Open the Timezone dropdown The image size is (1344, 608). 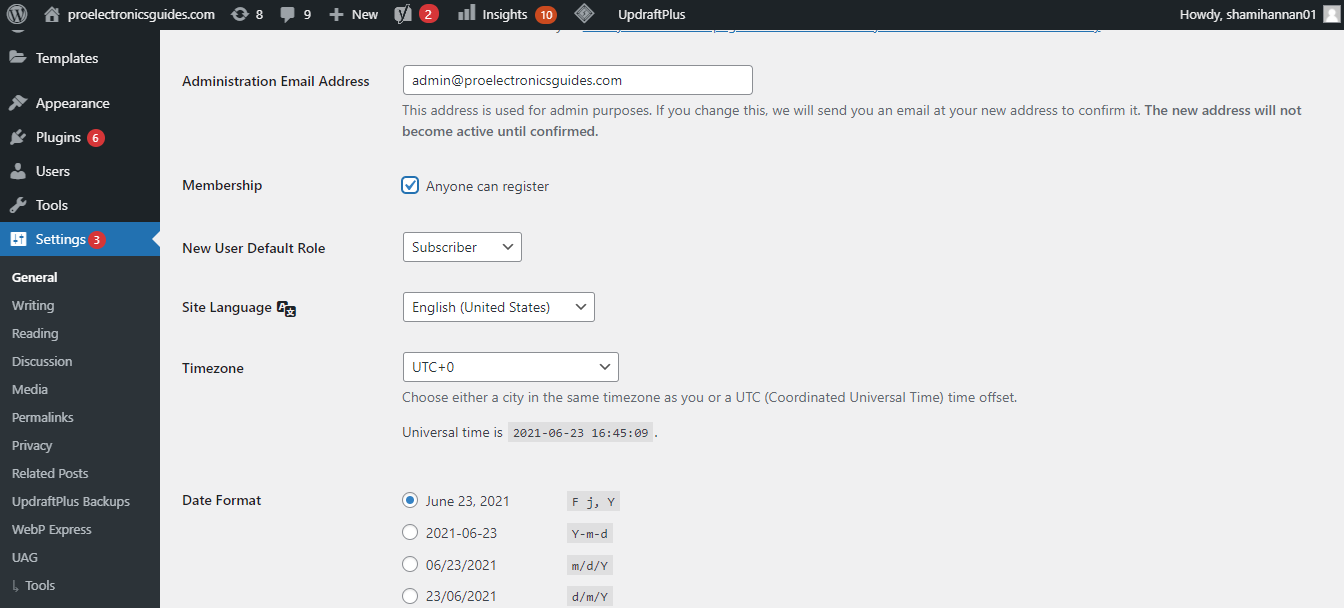[x=510, y=367]
